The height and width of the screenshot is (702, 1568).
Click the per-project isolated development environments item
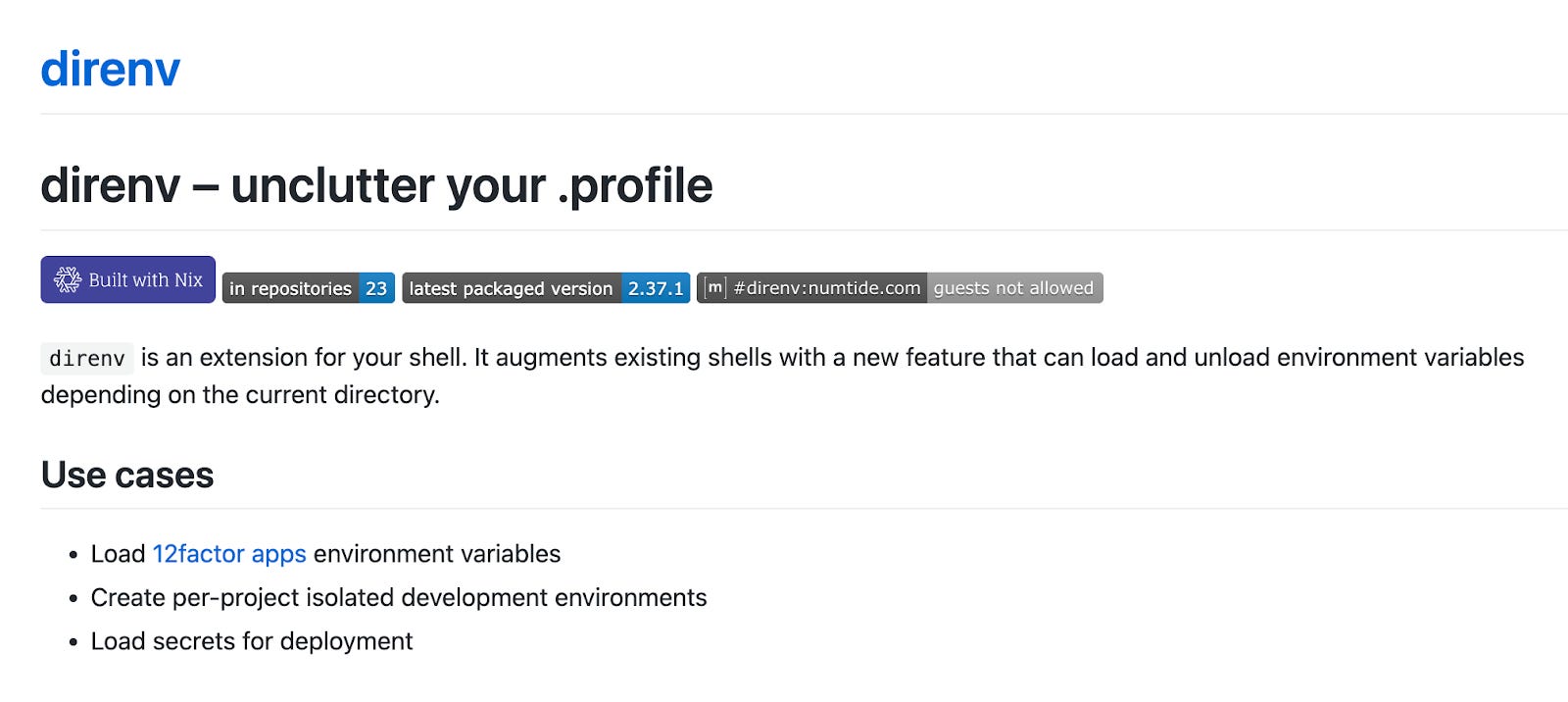coord(399,598)
